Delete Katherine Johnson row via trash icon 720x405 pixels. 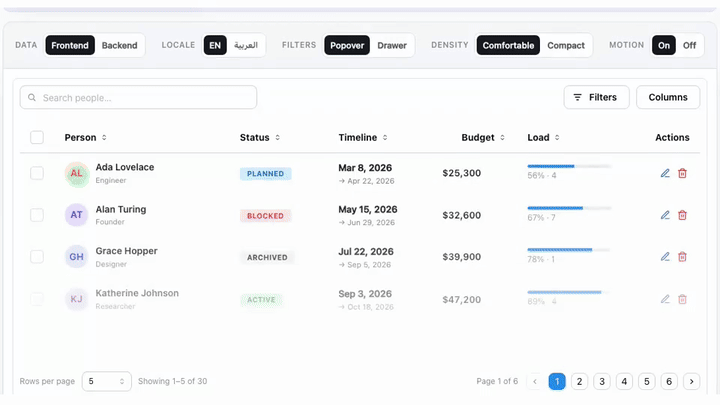pos(682,299)
